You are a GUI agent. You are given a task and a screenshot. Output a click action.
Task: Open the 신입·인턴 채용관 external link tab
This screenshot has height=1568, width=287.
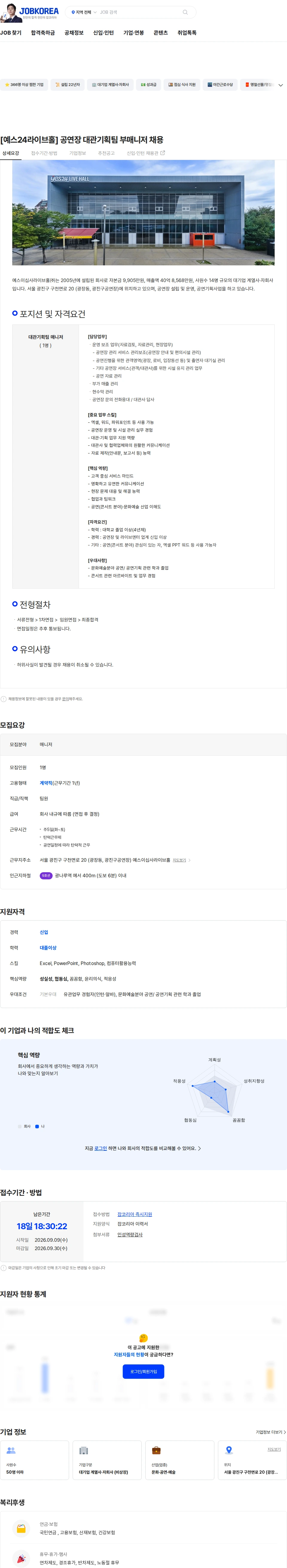tap(146, 153)
